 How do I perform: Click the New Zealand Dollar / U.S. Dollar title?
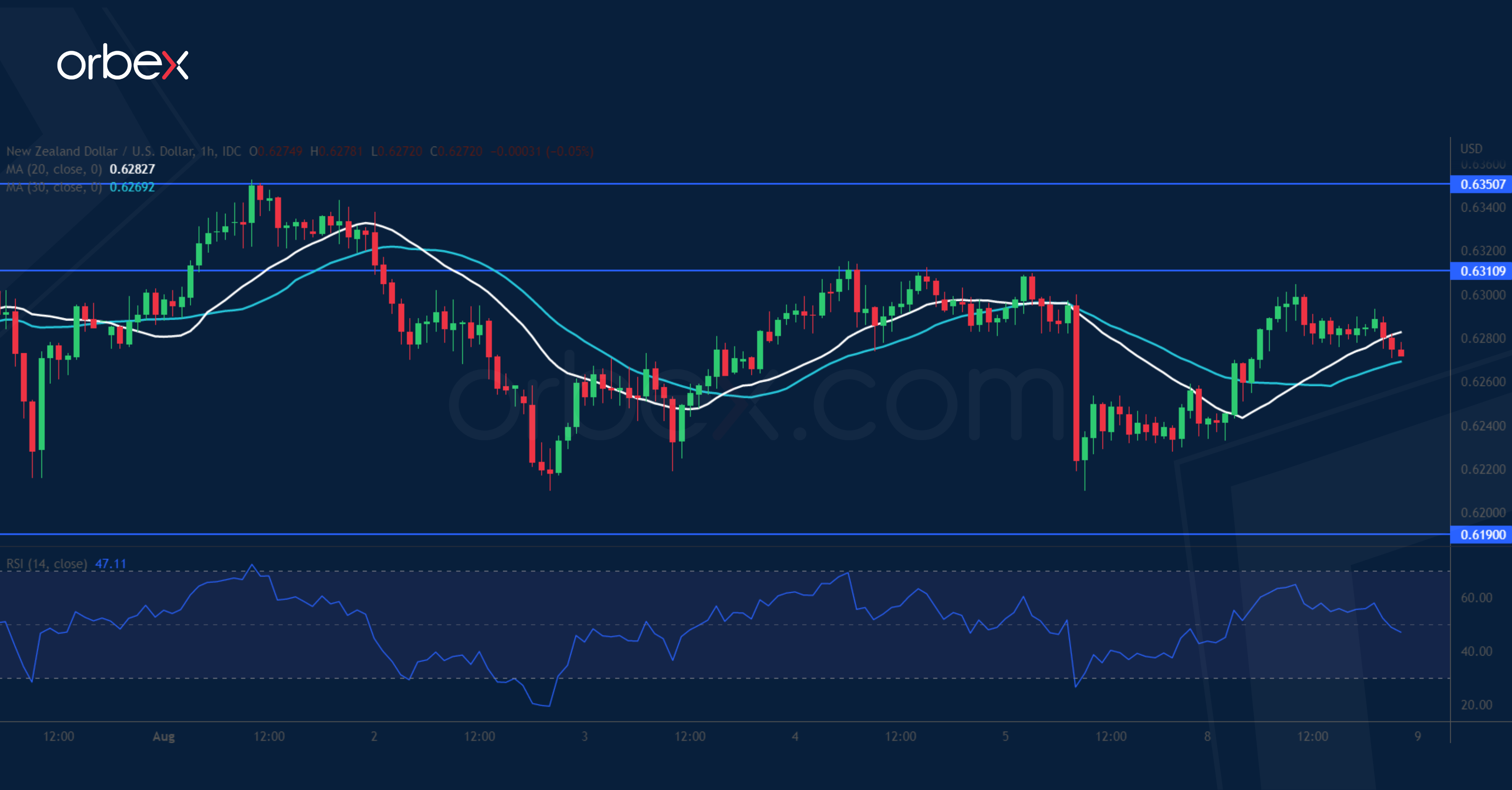click(100, 152)
